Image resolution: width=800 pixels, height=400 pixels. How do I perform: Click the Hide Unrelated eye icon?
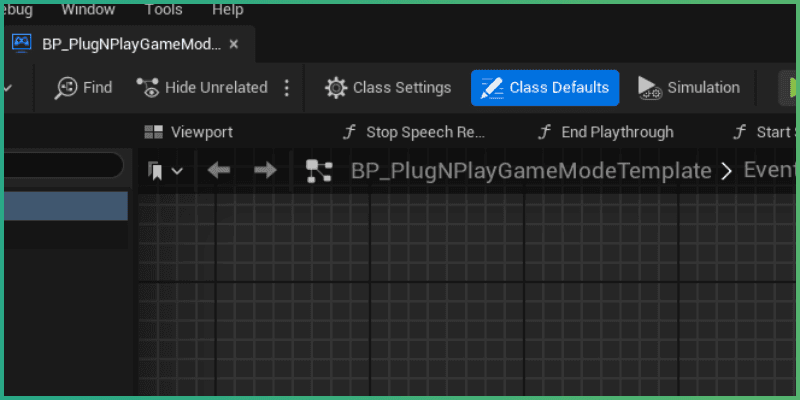pyautogui.click(x=148, y=88)
